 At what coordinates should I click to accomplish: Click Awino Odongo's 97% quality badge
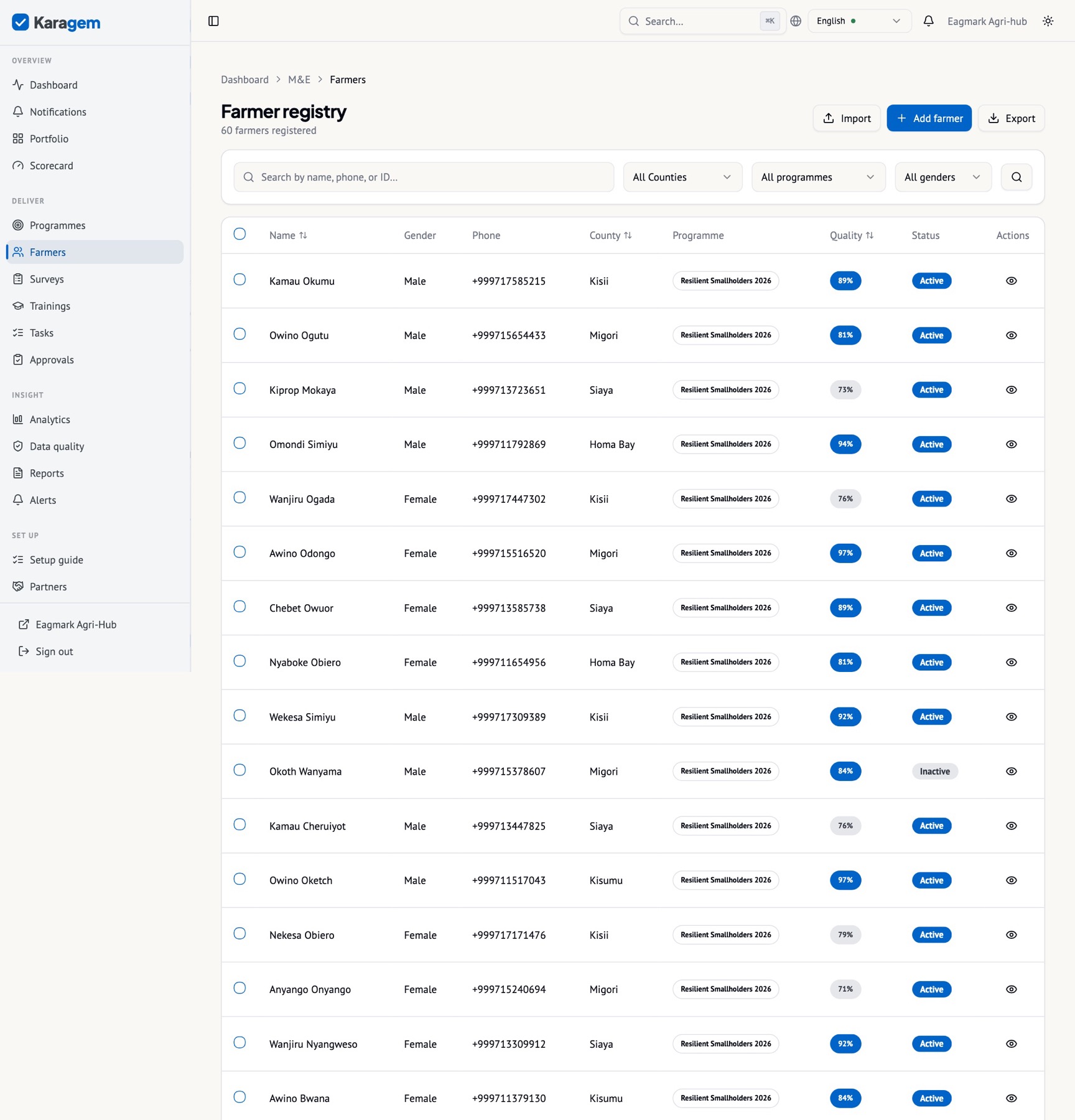pyautogui.click(x=845, y=553)
